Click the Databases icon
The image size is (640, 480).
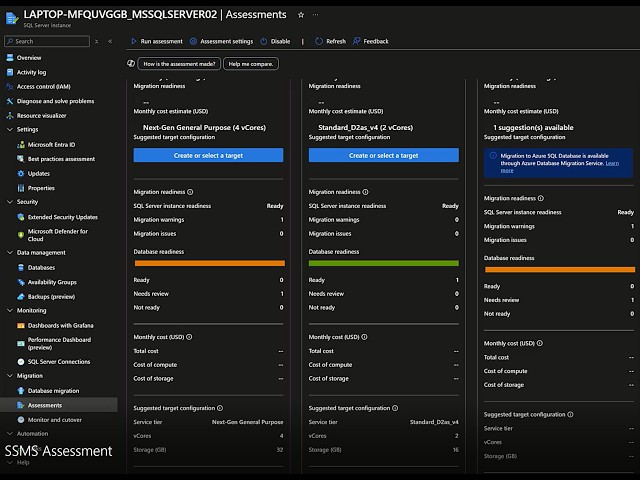point(21,268)
